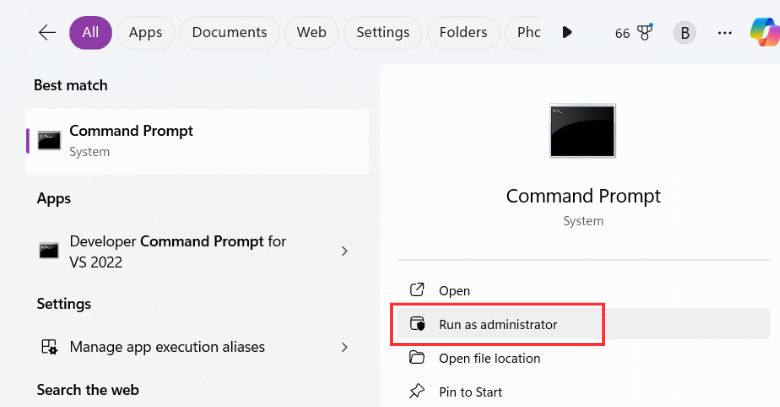
Task: Choose Pin to Start
Action: [x=583, y=392]
